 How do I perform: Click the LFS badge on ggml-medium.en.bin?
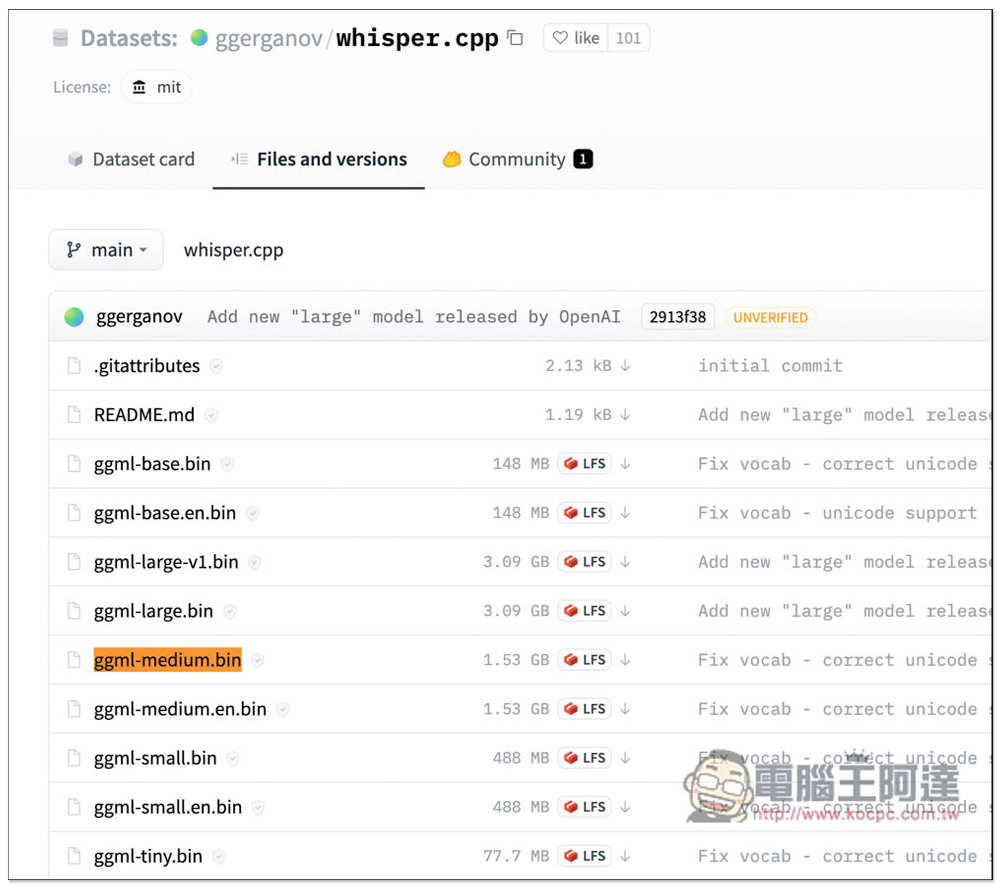pos(584,709)
